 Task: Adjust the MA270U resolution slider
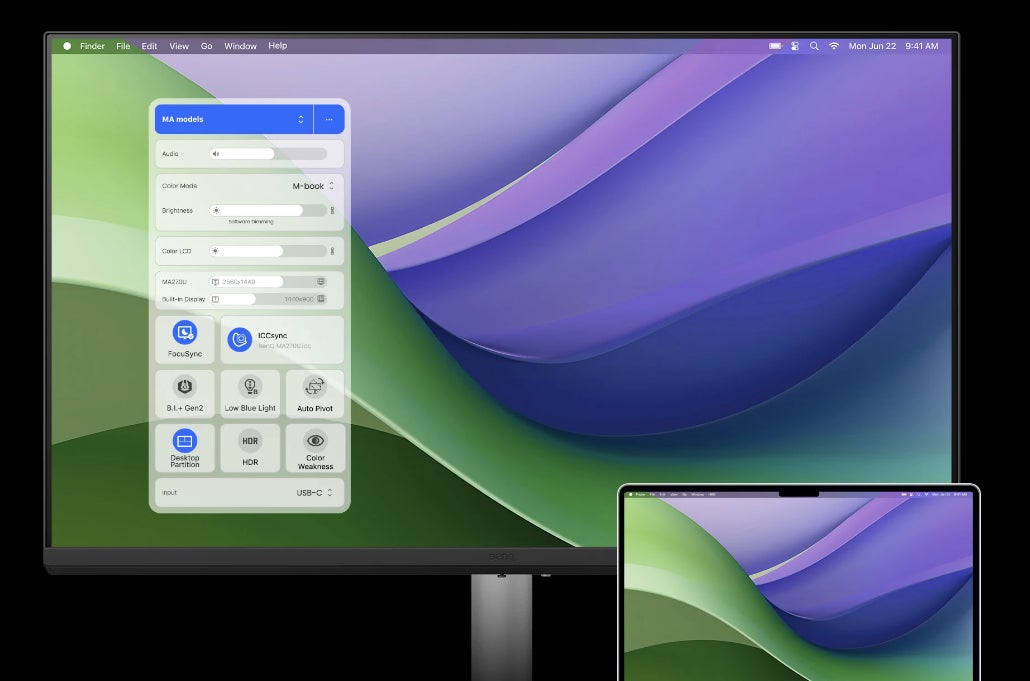268,282
